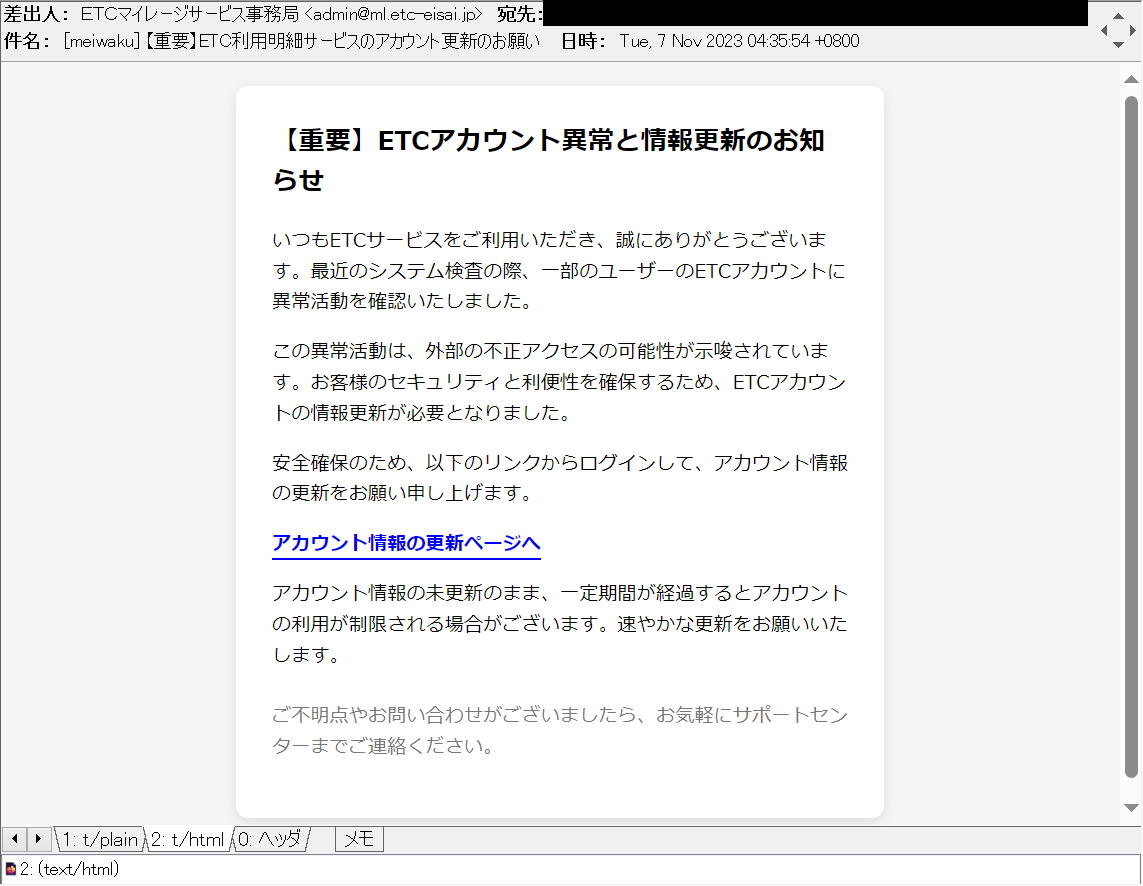Click the メモ button
This screenshot has width=1143, height=886.
point(359,839)
